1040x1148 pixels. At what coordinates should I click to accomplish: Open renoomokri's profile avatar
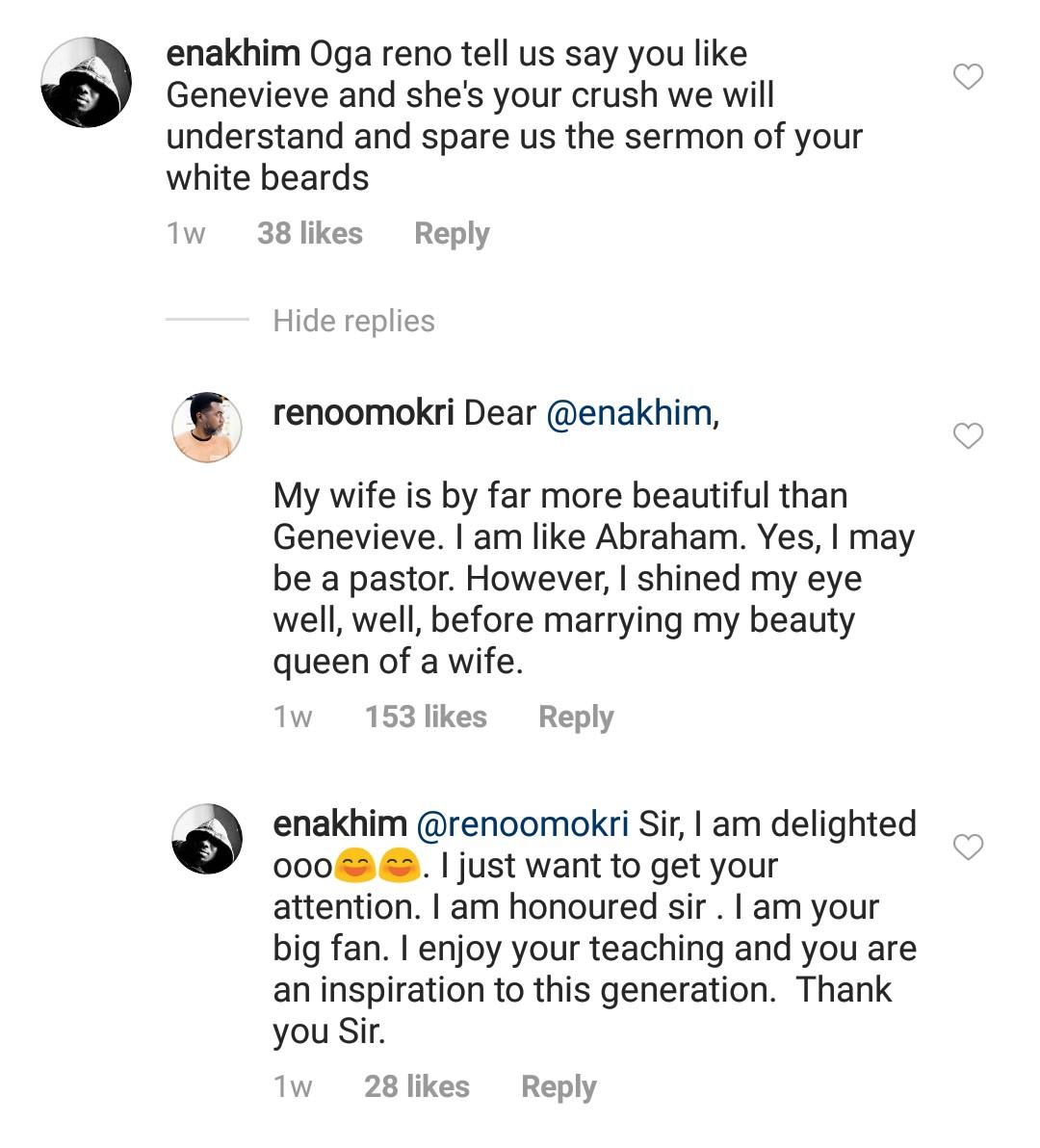(207, 428)
